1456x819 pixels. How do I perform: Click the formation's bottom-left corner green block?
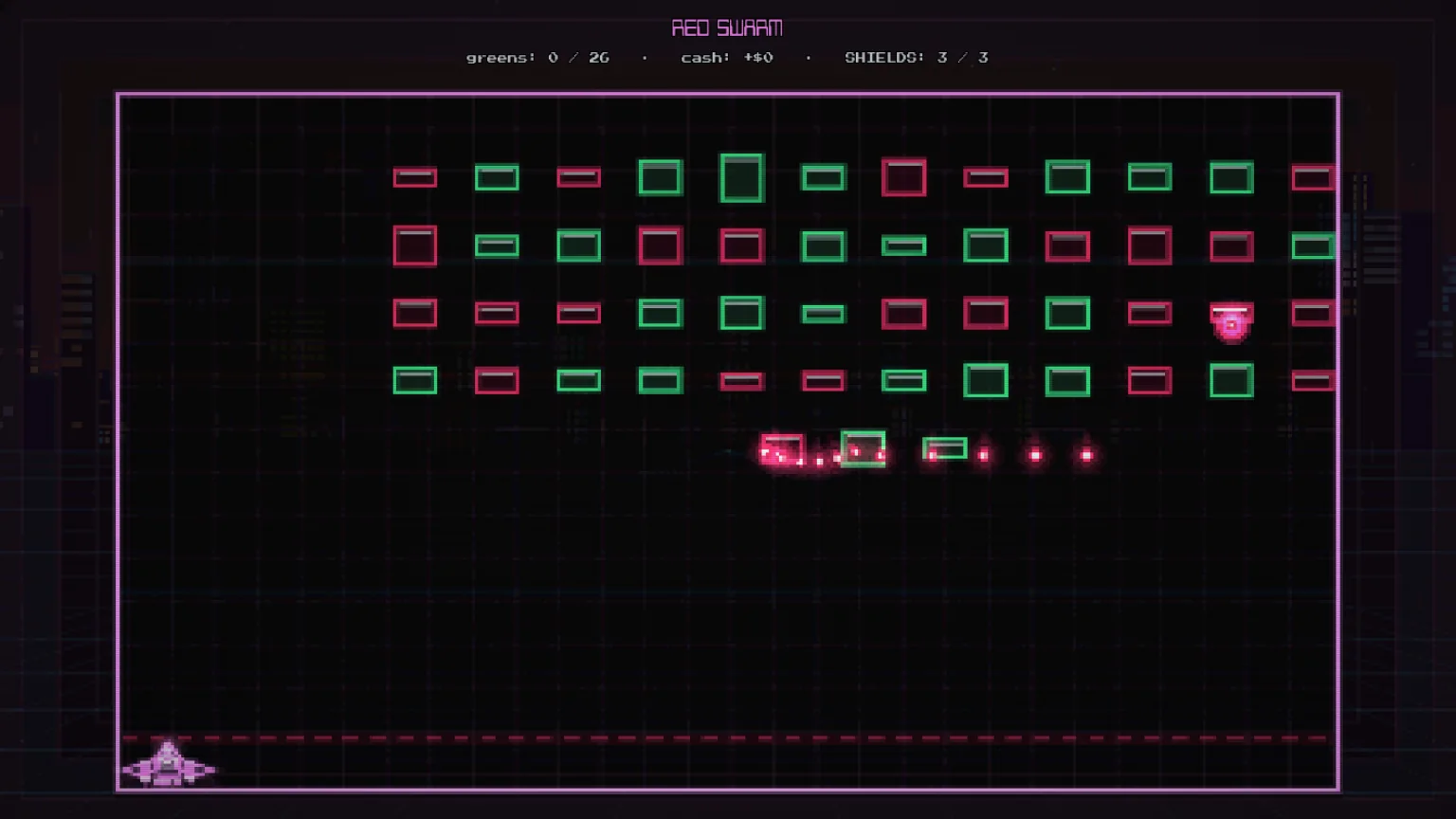[415, 380]
